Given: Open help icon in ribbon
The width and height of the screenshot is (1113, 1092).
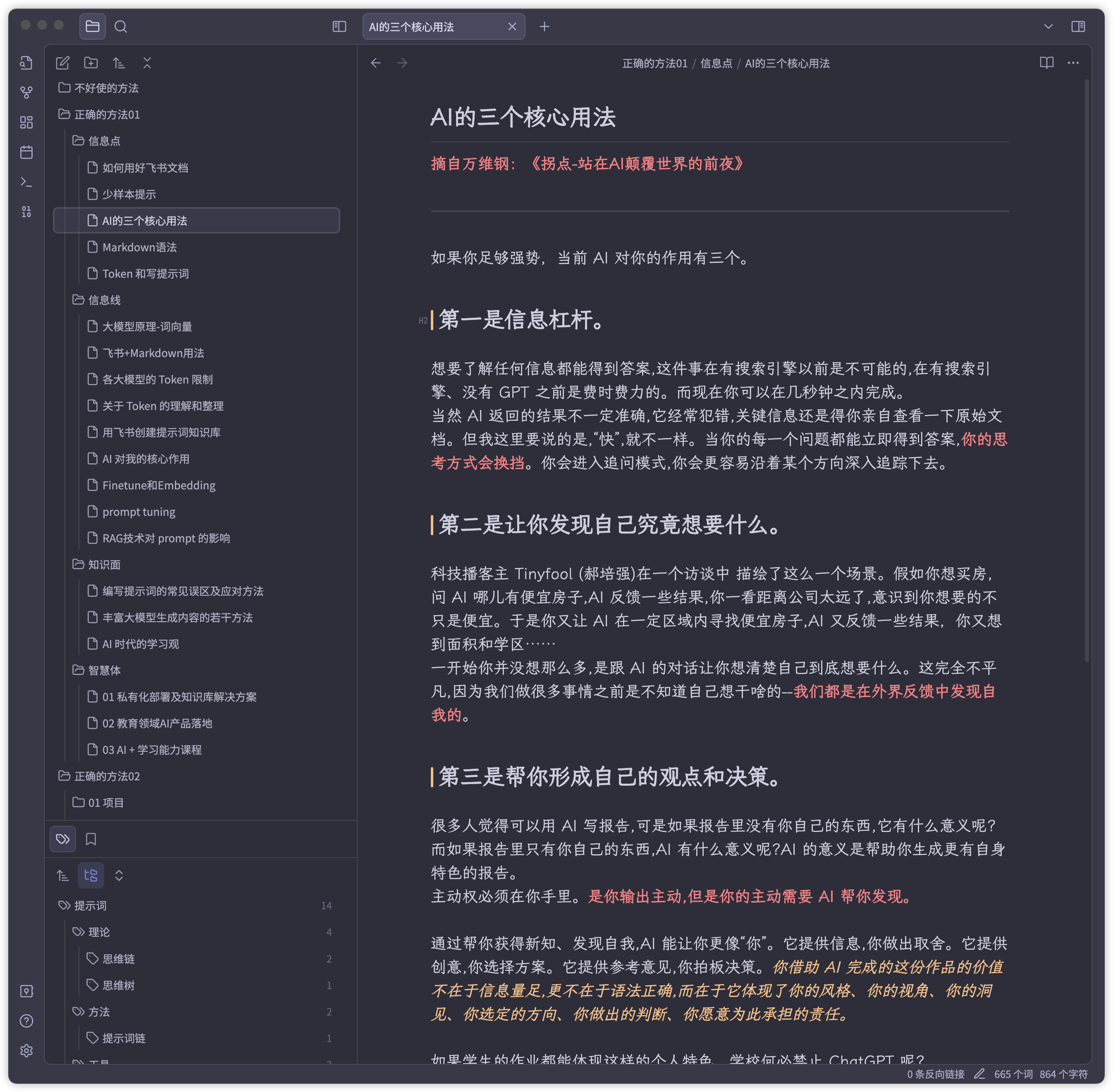Looking at the screenshot, I should pos(26,1021).
